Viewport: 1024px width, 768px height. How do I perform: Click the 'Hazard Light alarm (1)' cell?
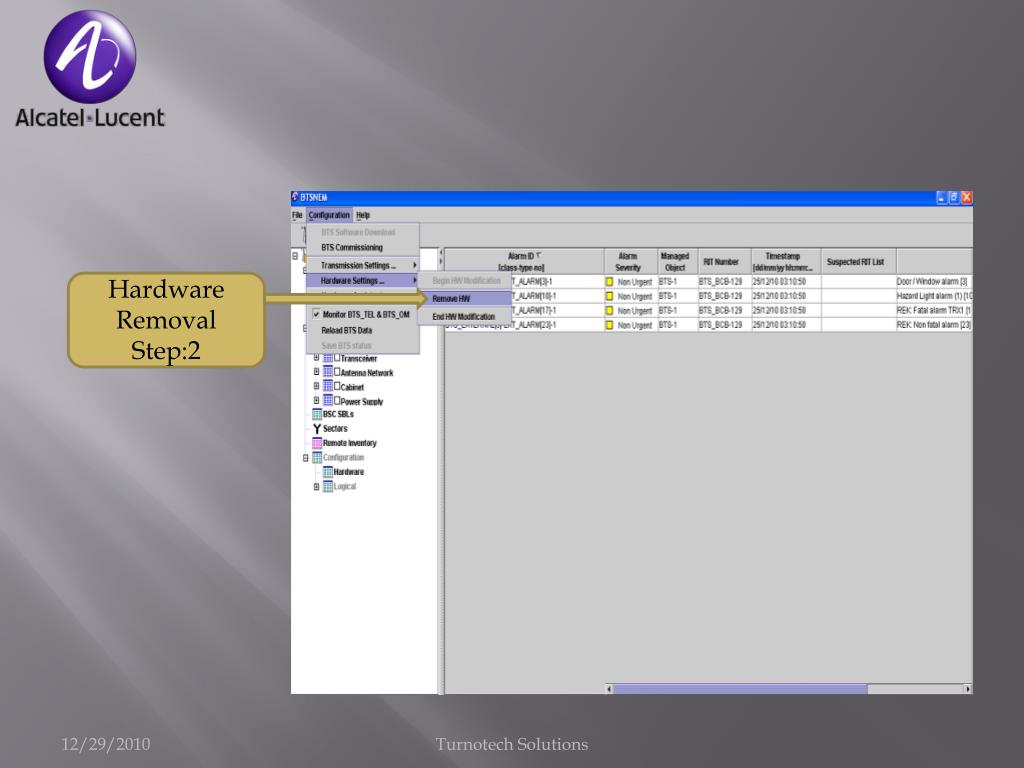[x=934, y=296]
